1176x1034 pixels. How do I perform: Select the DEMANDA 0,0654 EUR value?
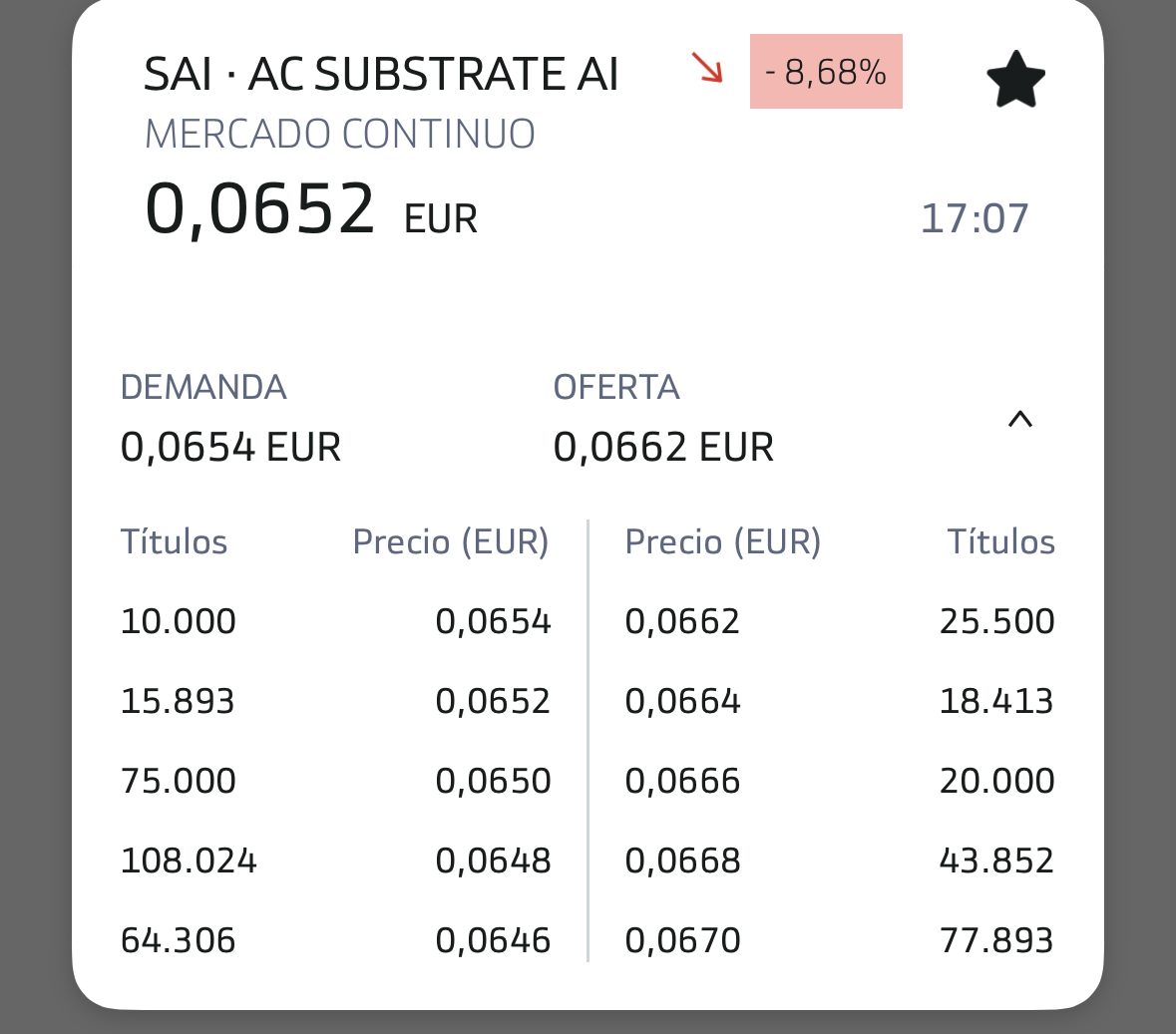click(x=230, y=448)
